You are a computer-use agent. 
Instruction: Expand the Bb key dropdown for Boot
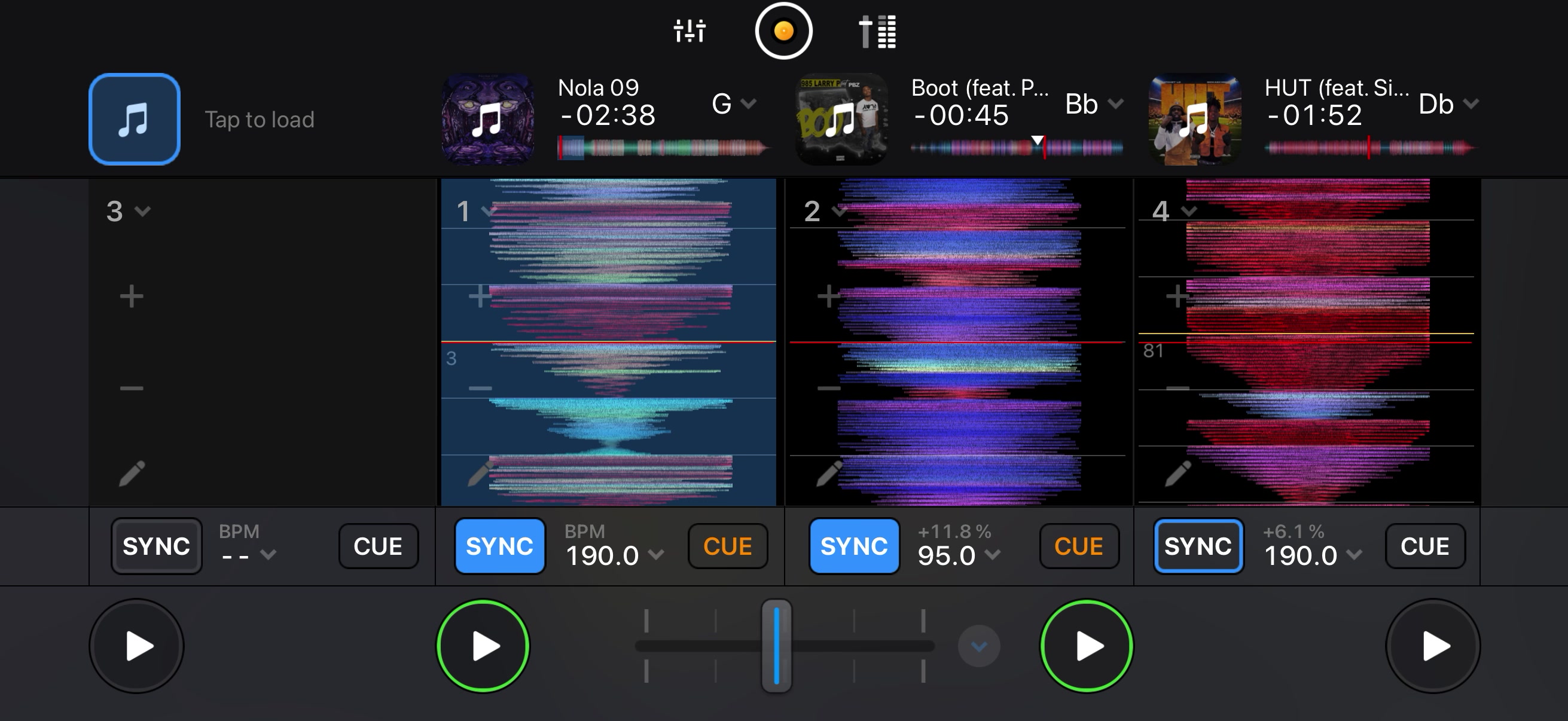(1094, 103)
